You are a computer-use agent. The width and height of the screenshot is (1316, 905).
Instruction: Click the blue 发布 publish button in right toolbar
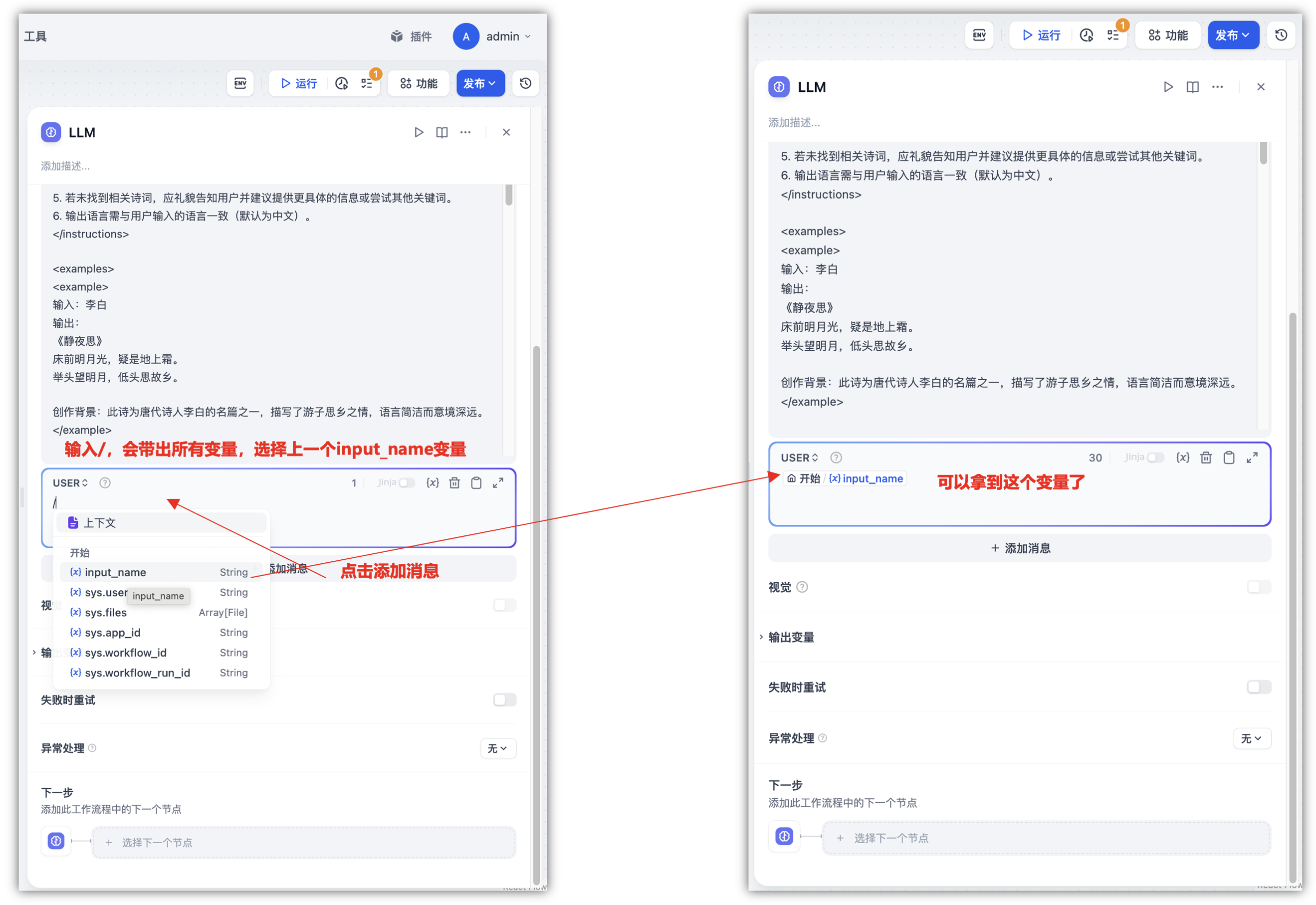1232,35
